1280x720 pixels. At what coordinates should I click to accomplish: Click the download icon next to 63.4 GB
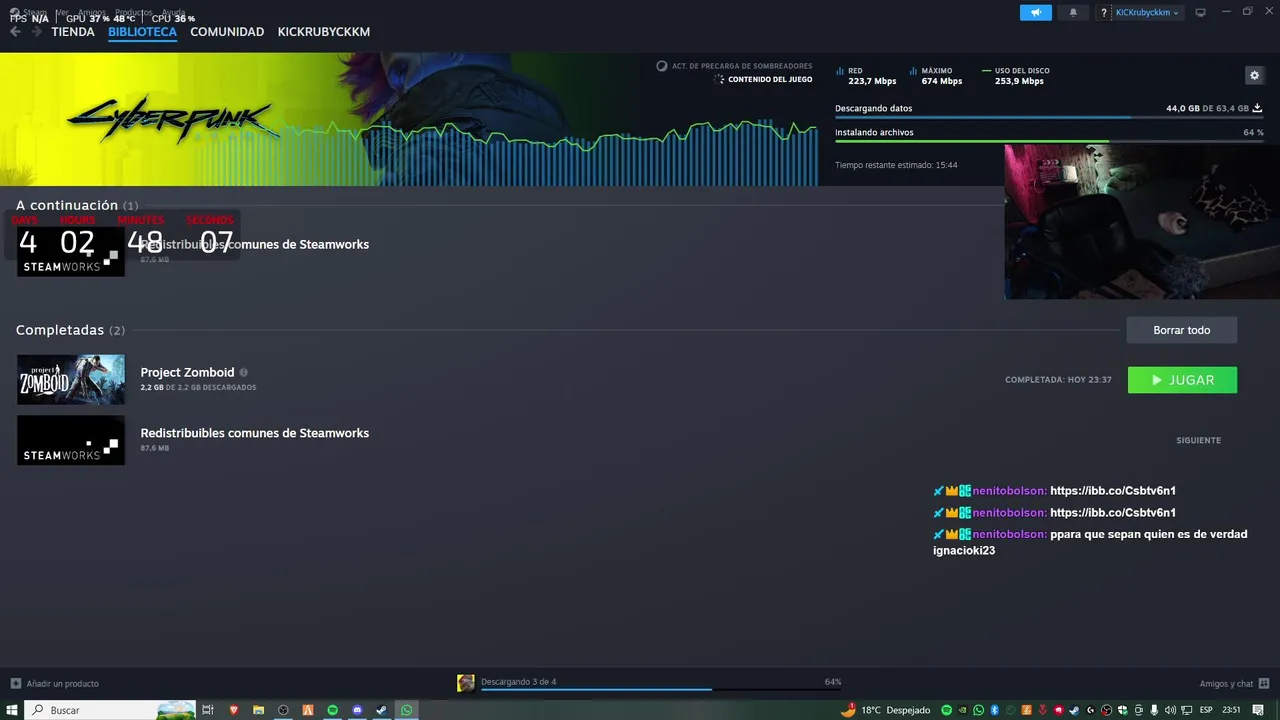coord(1257,108)
